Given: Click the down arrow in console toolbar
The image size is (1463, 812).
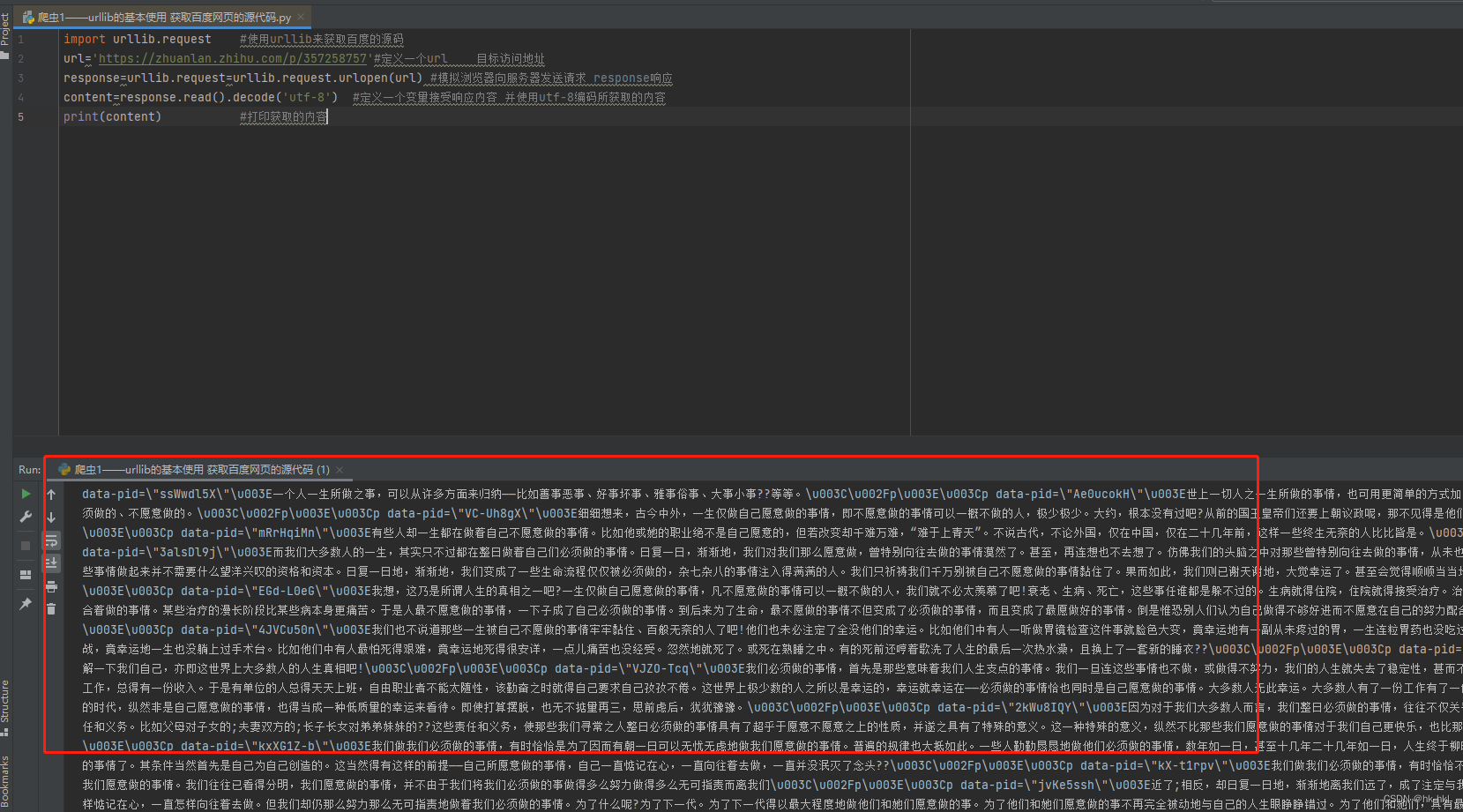Looking at the screenshot, I should (x=51, y=518).
